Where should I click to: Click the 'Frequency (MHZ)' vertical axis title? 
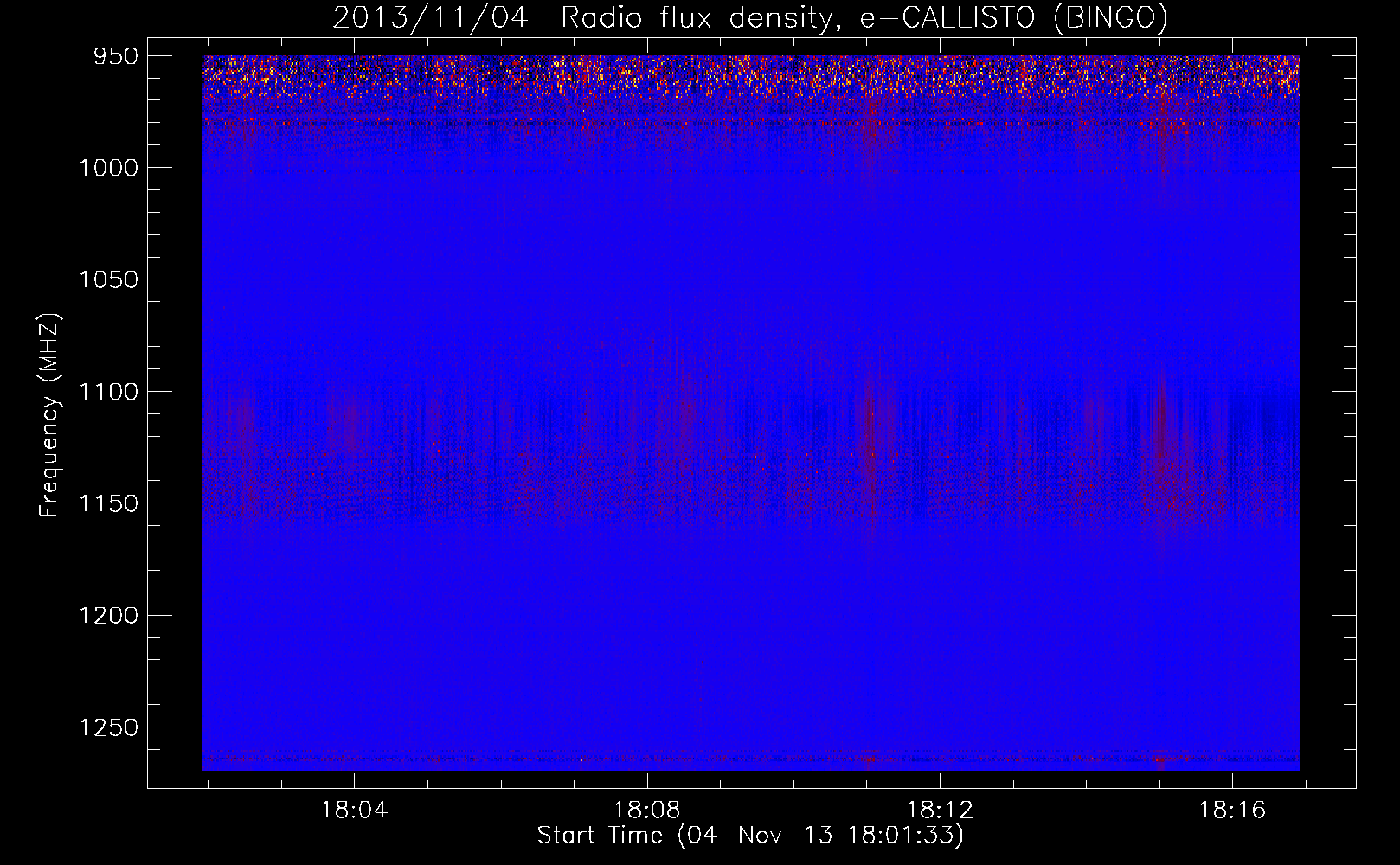(50, 415)
